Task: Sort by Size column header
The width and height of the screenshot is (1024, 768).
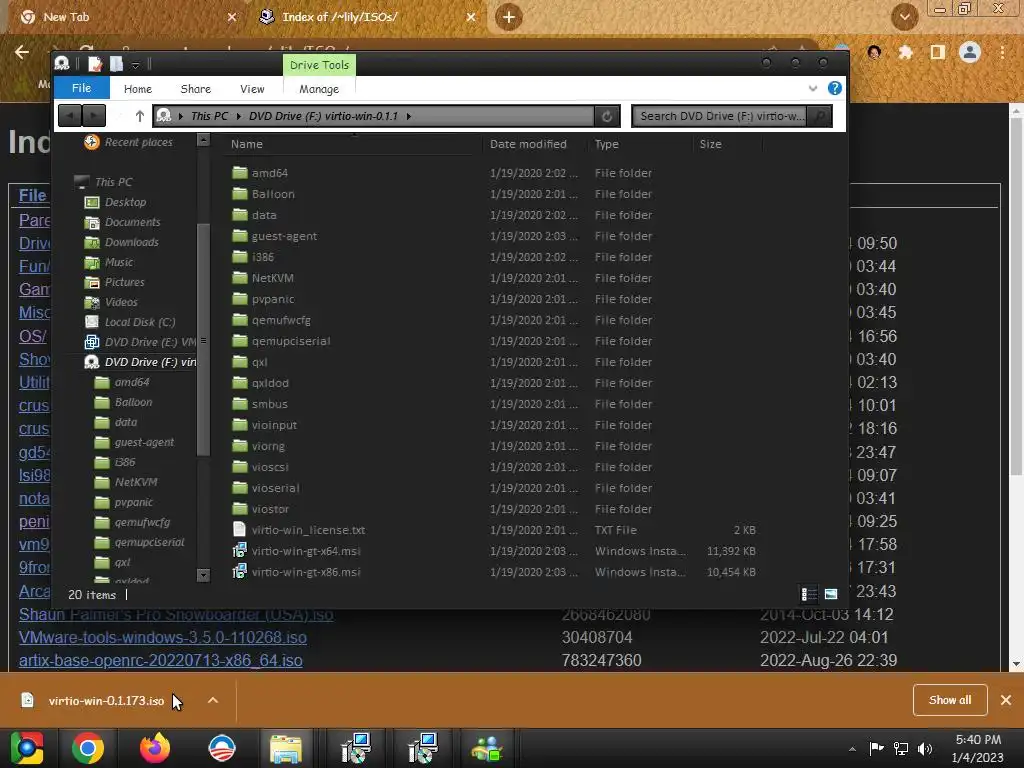Action: coord(711,144)
